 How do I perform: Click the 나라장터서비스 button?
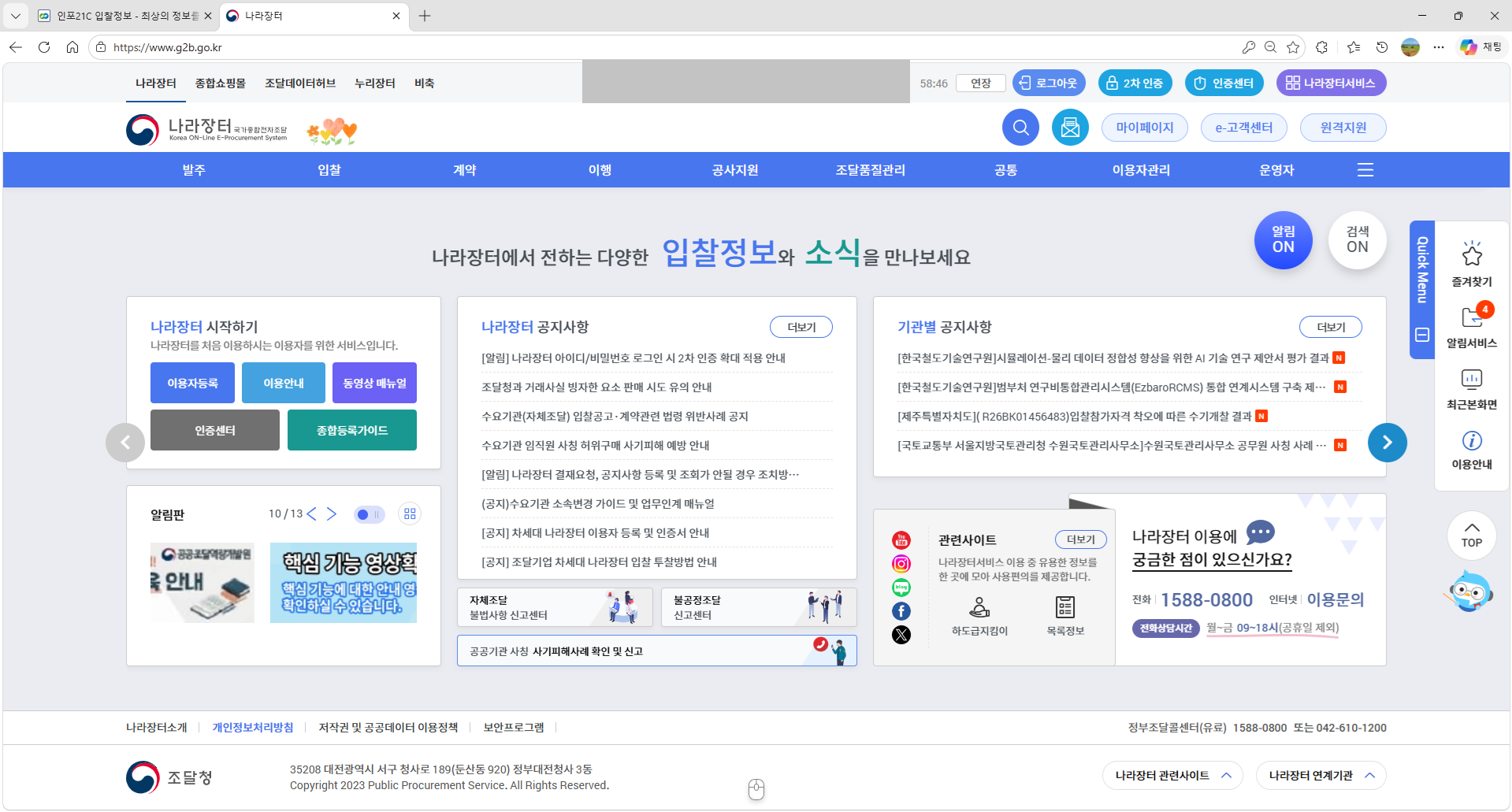point(1332,83)
